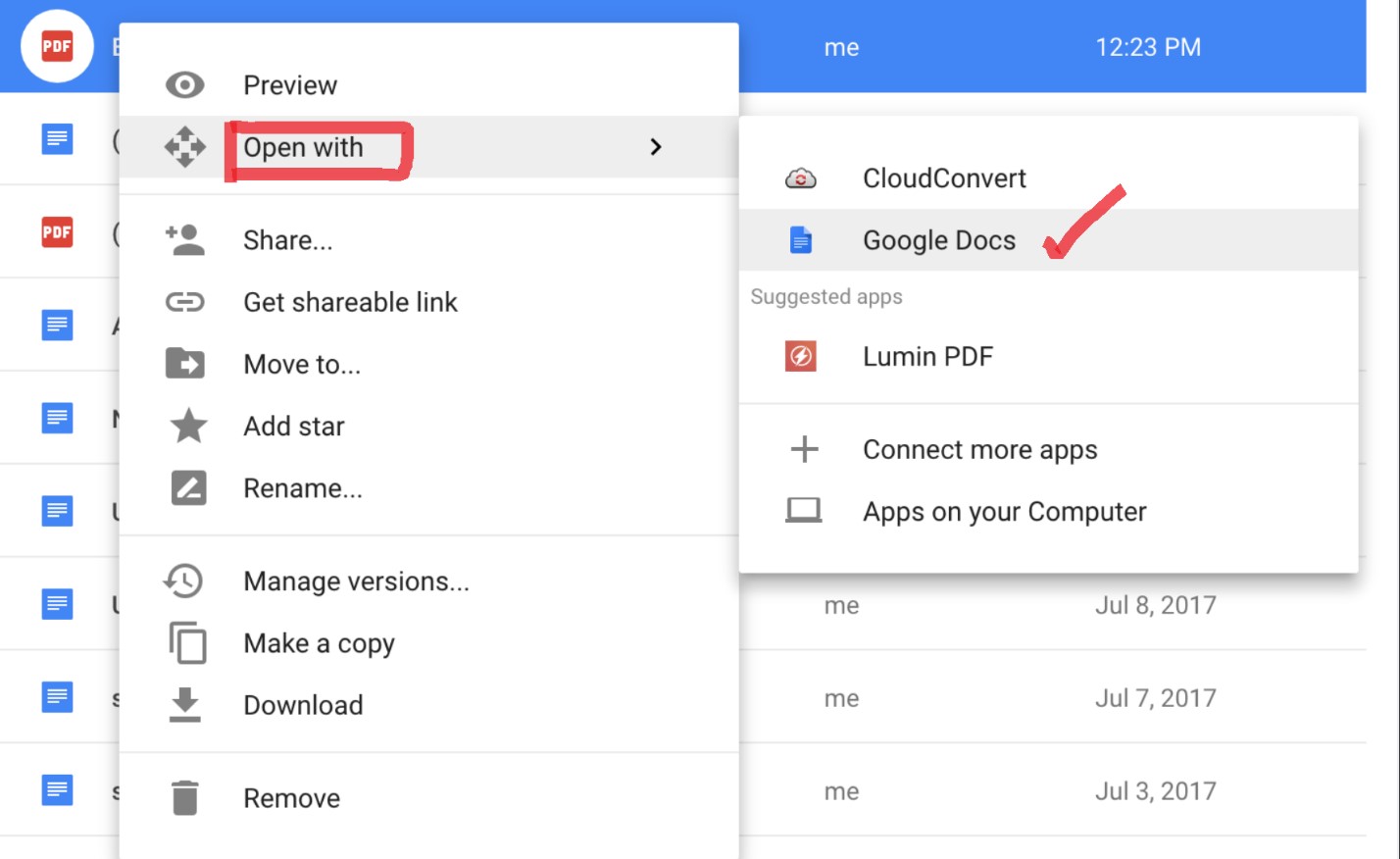Click the Move to folder icon
Screen dimensions: 1400x859
186,364
